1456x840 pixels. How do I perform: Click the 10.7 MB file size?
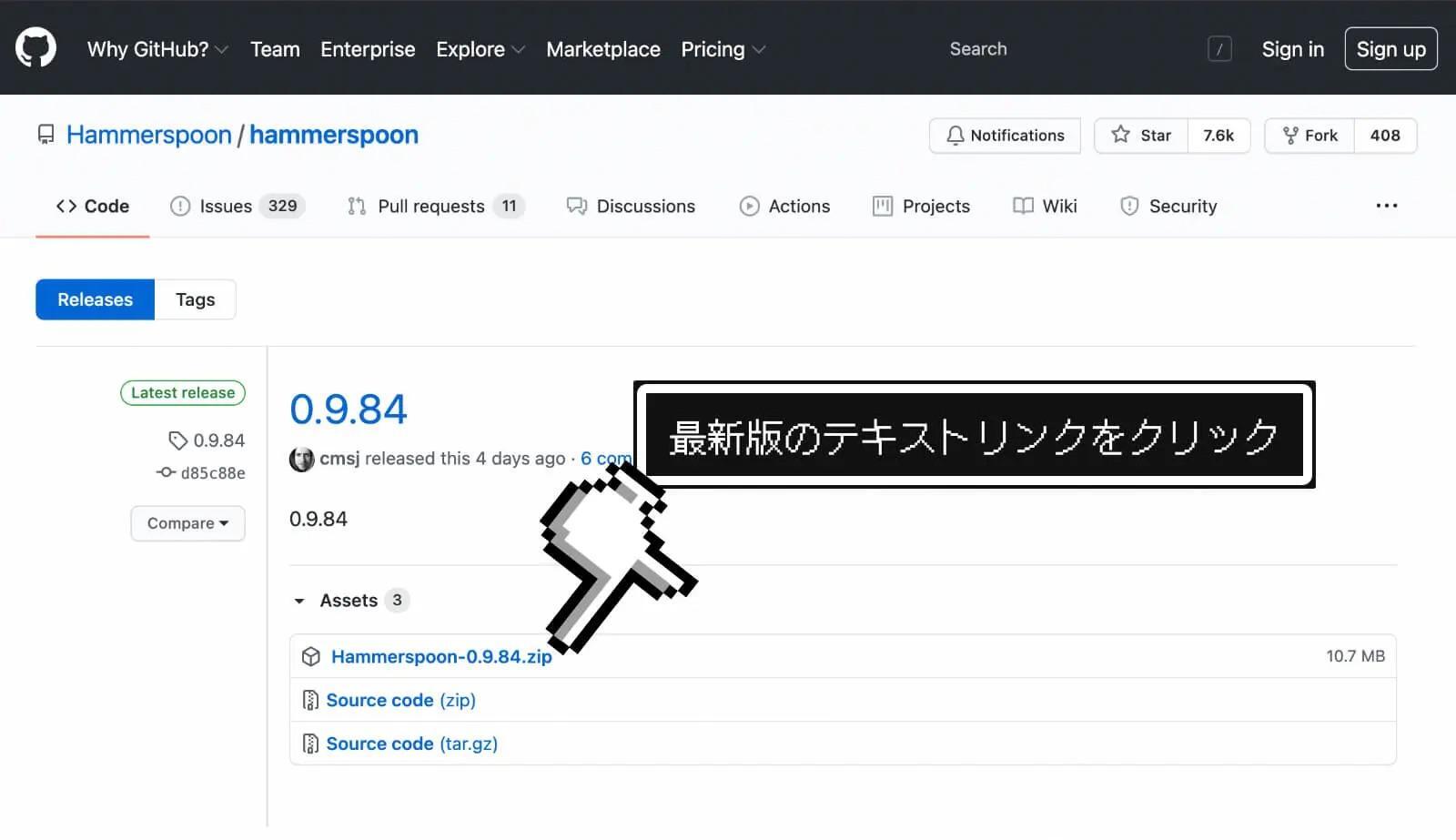point(1355,656)
